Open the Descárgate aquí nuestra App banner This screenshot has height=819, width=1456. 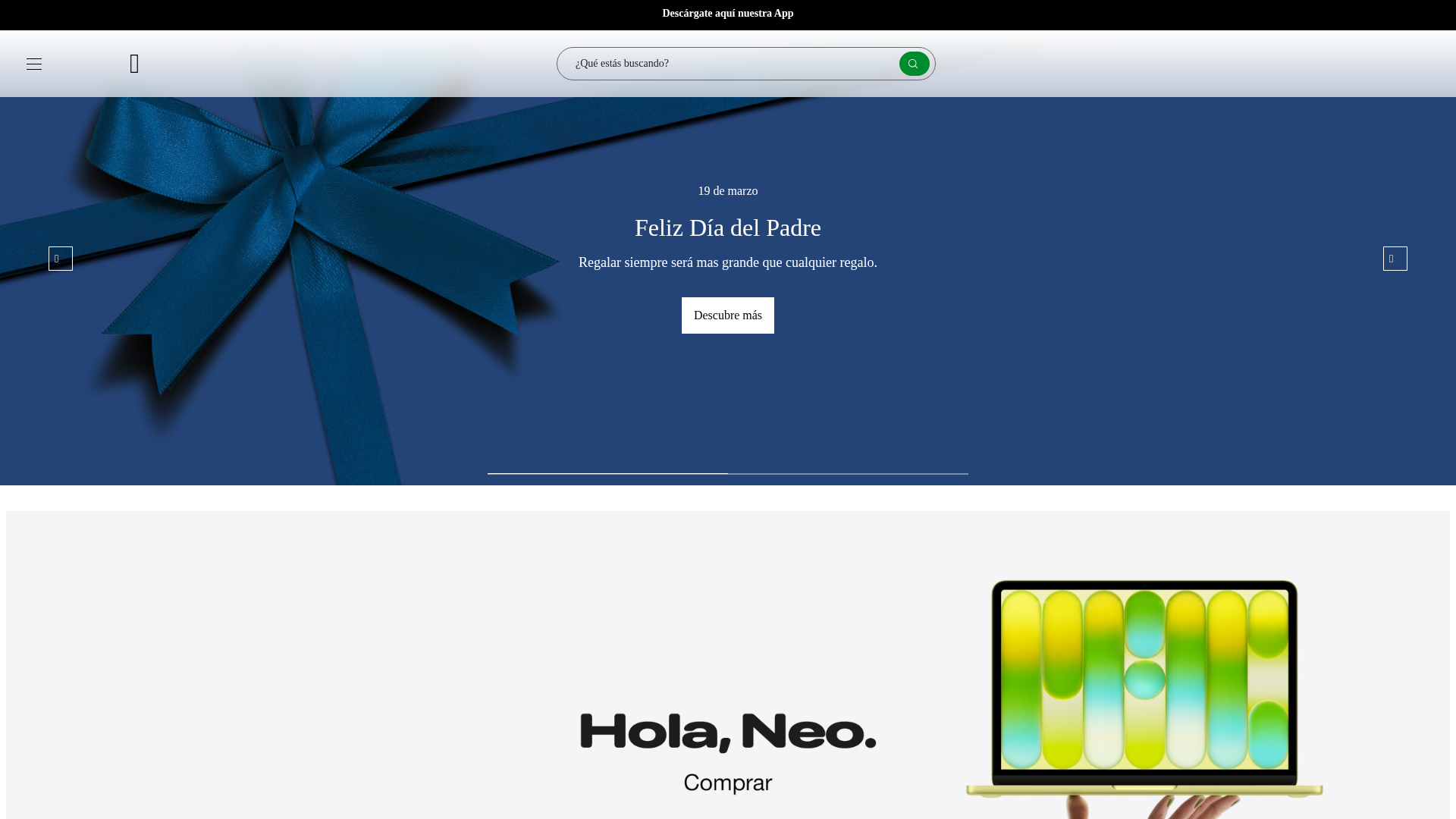click(x=727, y=13)
